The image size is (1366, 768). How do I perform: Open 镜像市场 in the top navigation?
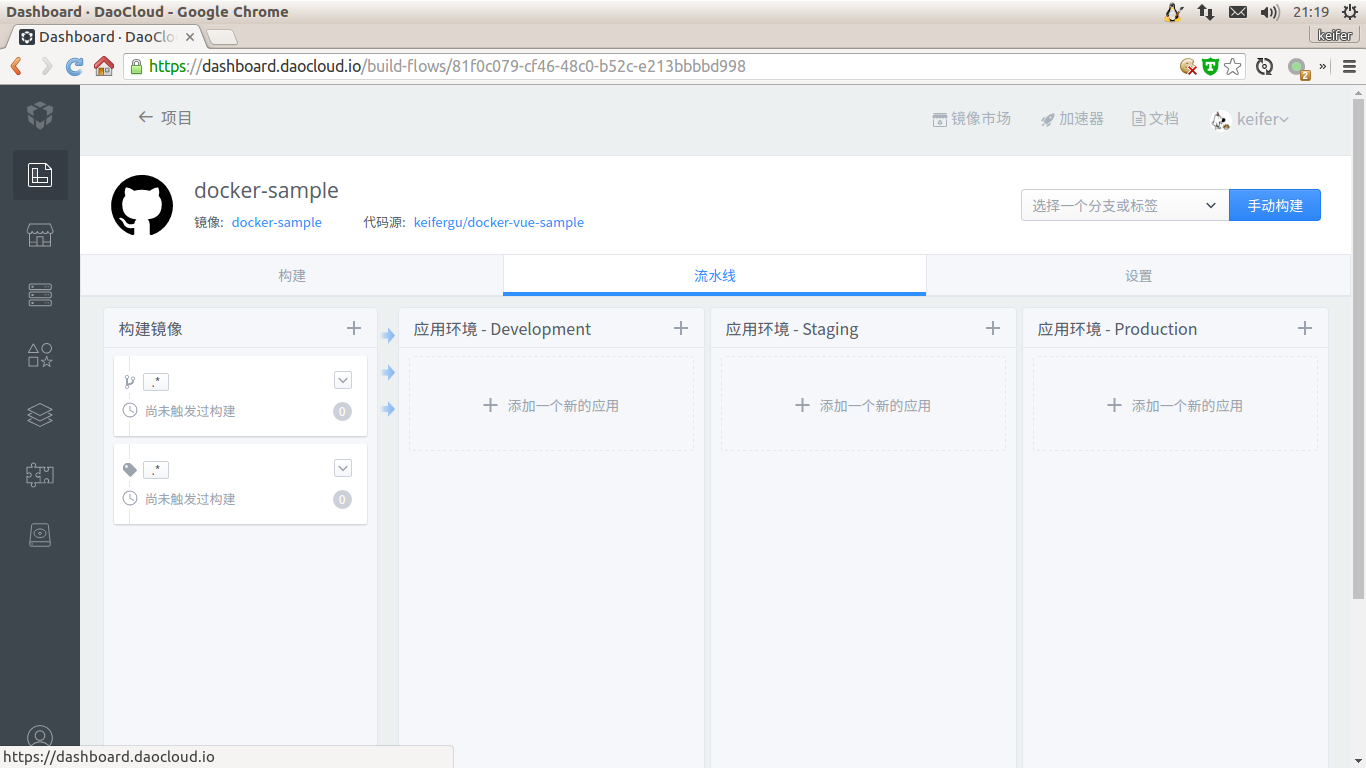(971, 118)
